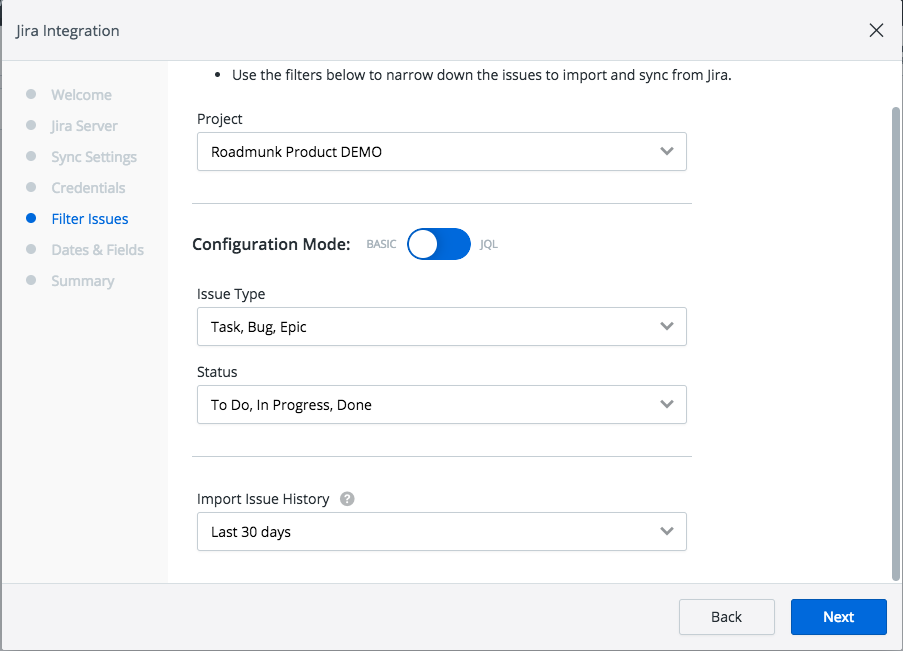Click the dialog's vertical scrollbar
903x651 pixels.
click(x=895, y=340)
